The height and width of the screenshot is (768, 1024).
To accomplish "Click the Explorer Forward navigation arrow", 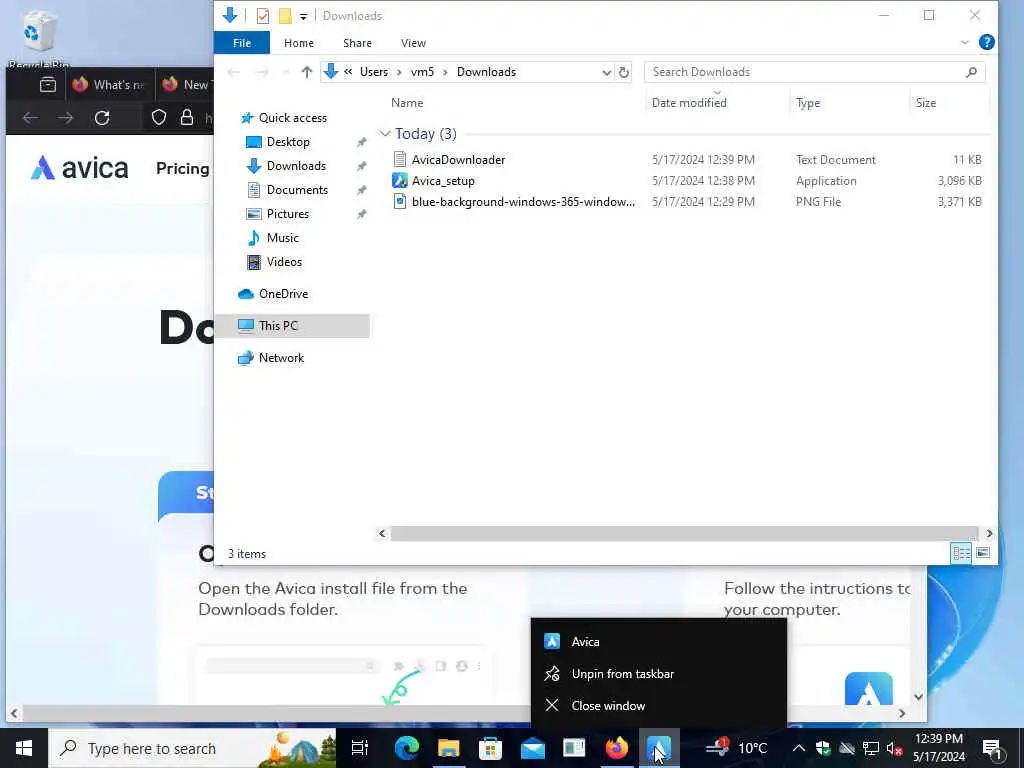I will coord(262,72).
